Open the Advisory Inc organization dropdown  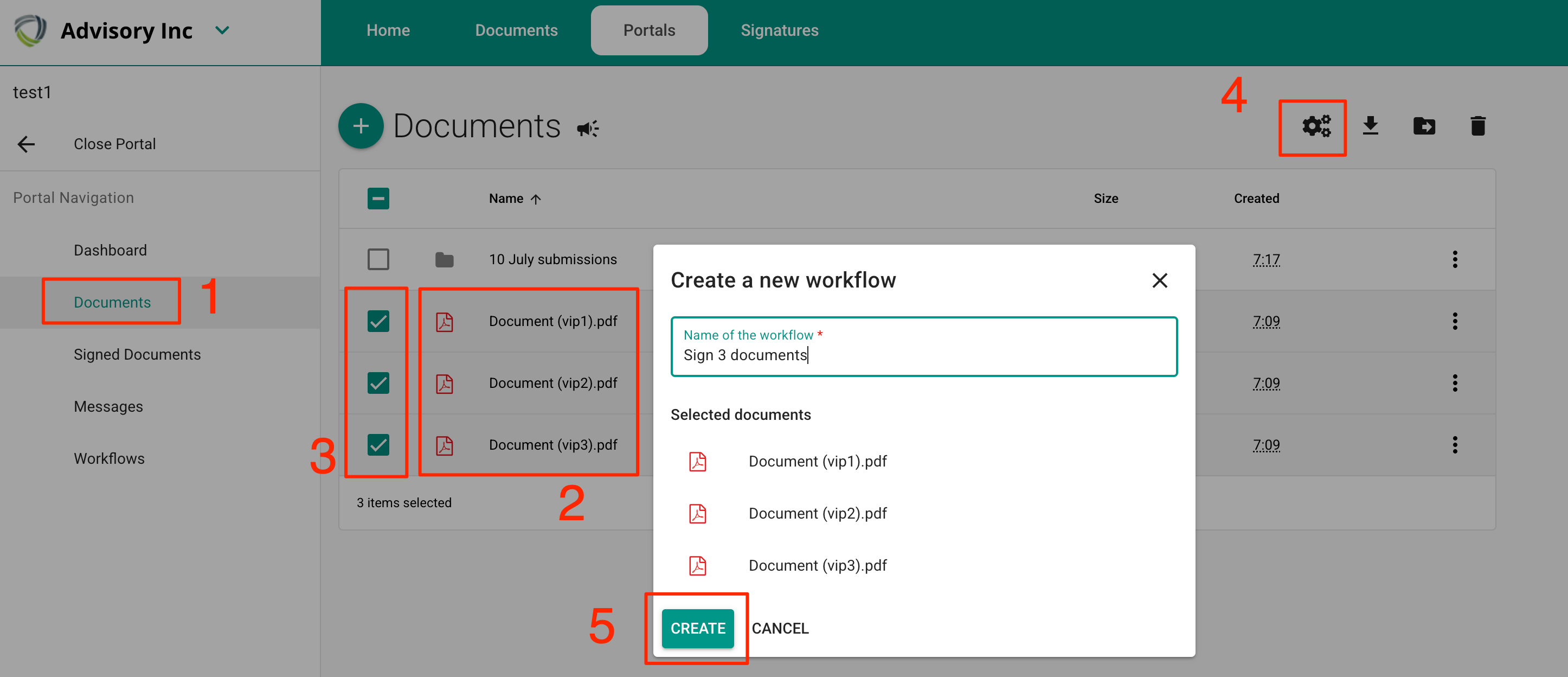coord(222,29)
